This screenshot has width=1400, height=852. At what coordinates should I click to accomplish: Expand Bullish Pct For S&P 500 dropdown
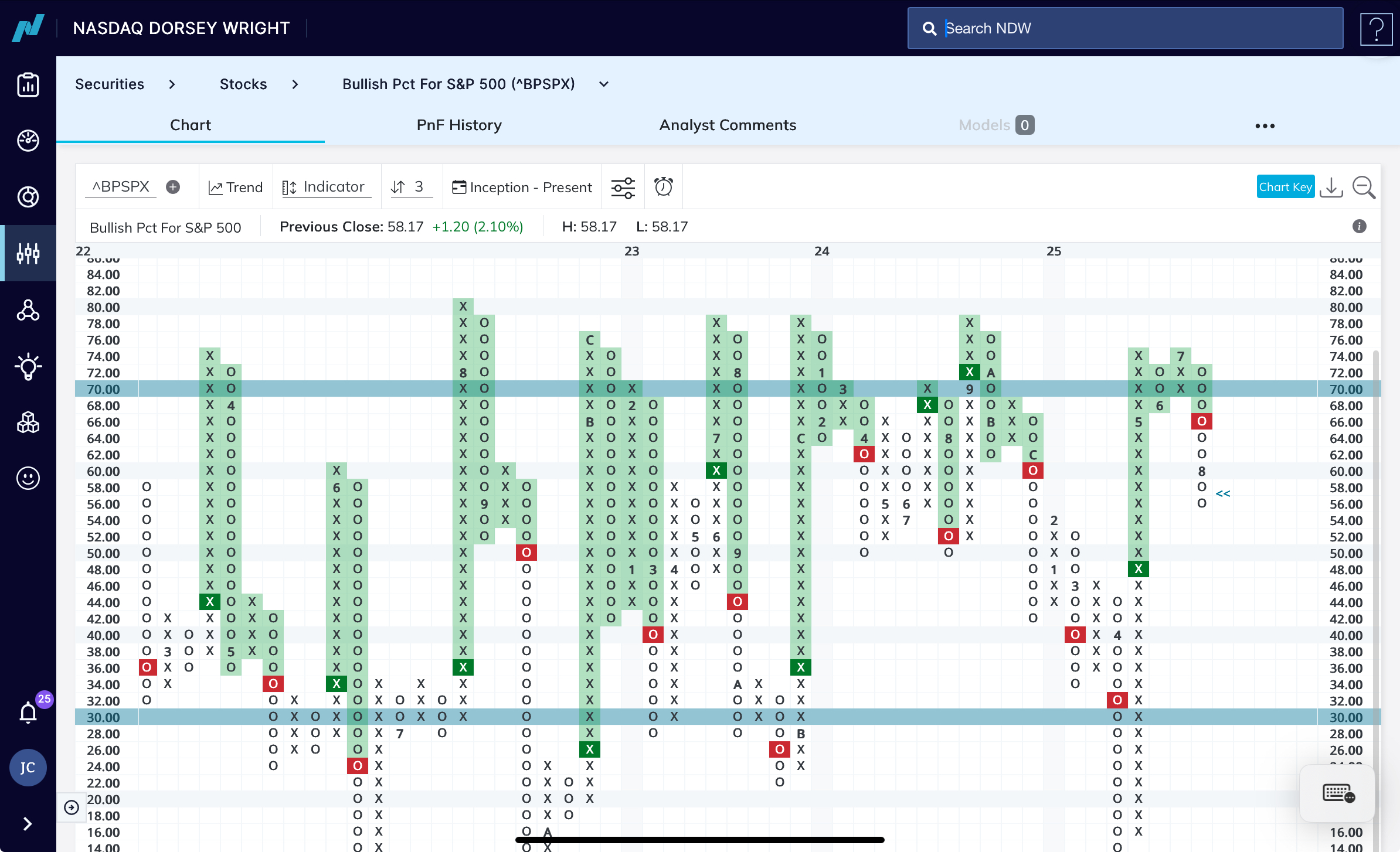coord(604,84)
